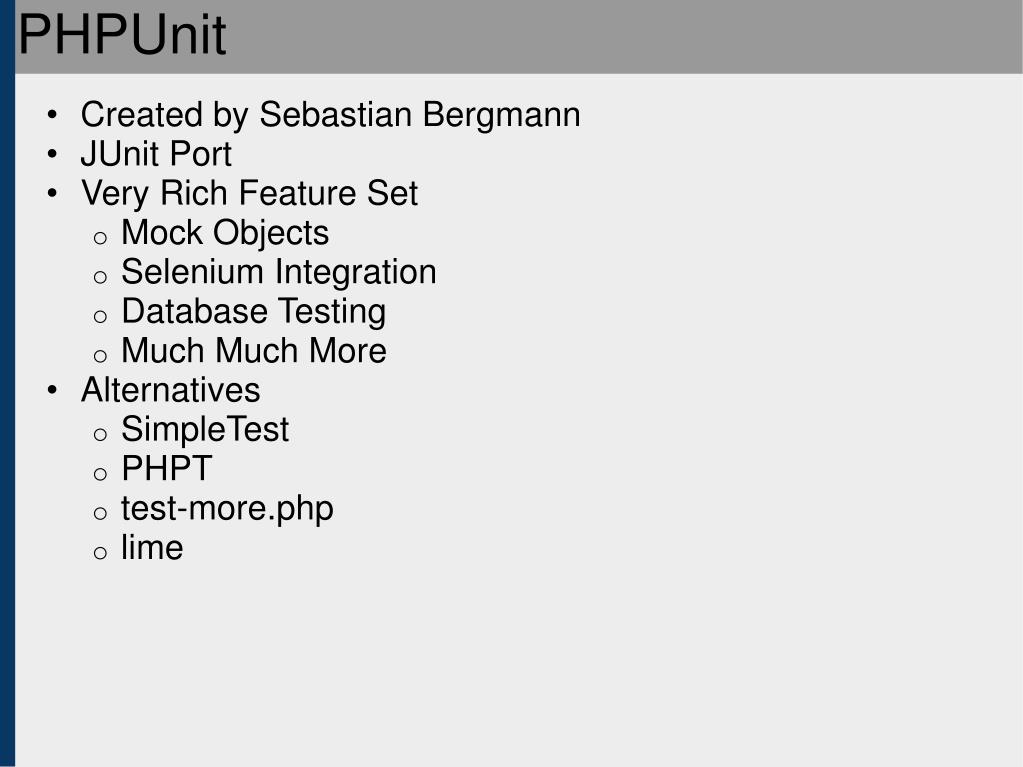Image resolution: width=1023 pixels, height=767 pixels.
Task: Click the circle marker beside 'SimpleTest'
Action: coord(100,435)
